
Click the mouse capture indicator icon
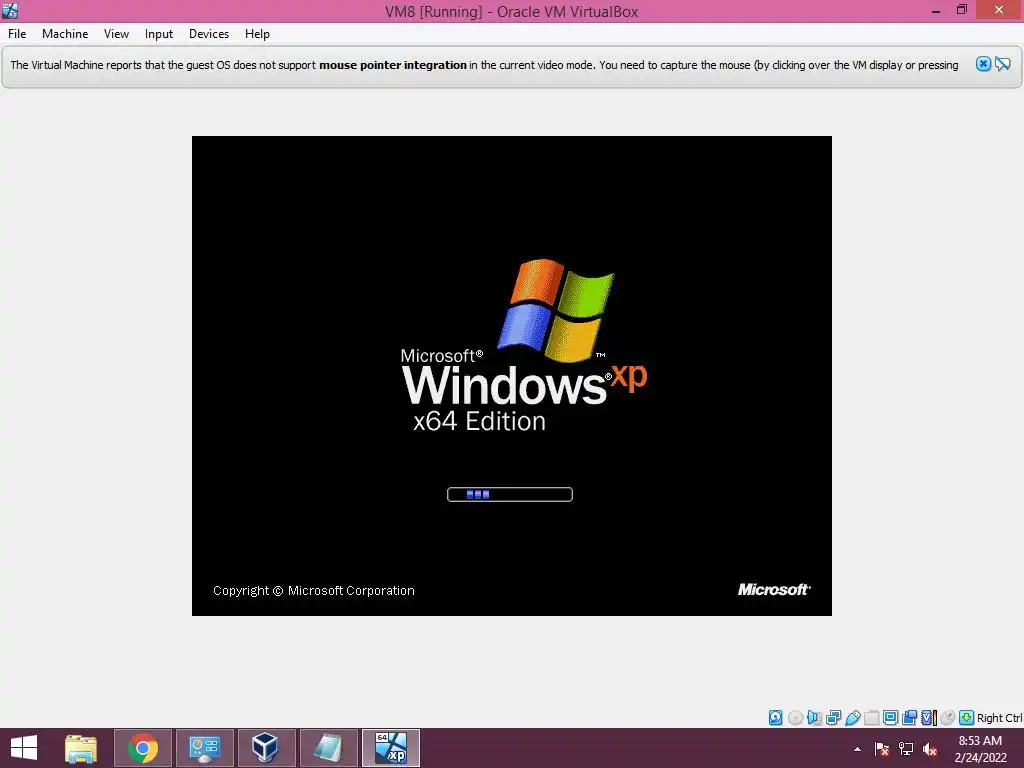pyautogui.click(x=948, y=718)
